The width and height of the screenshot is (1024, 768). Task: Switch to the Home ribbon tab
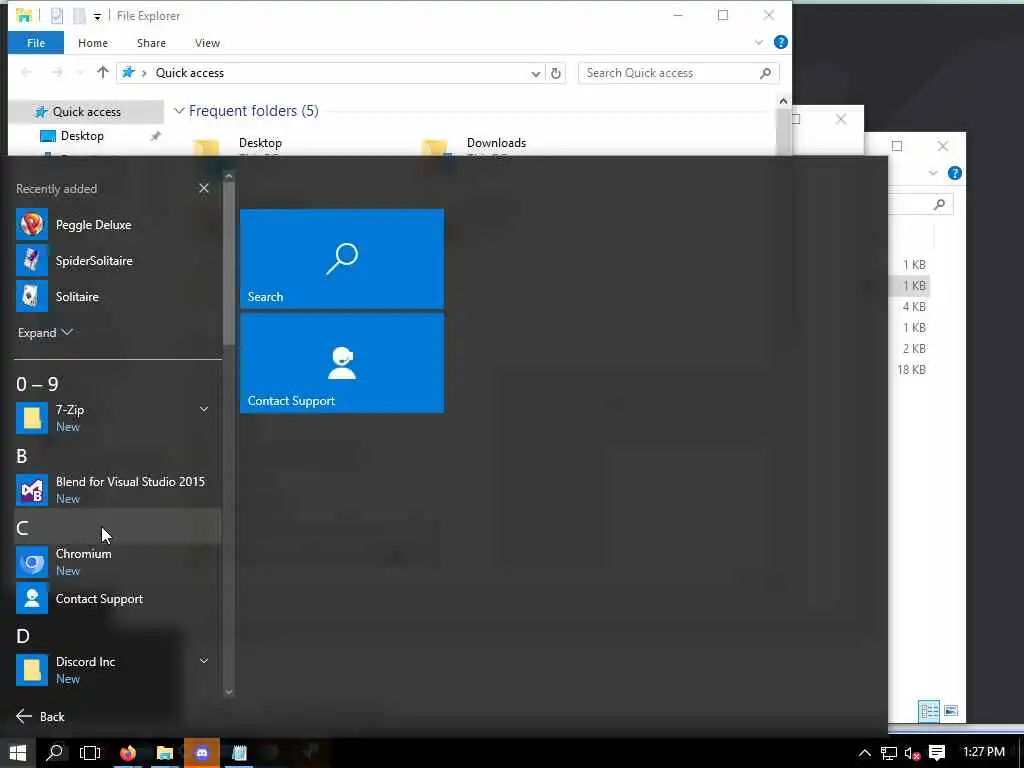[93, 43]
